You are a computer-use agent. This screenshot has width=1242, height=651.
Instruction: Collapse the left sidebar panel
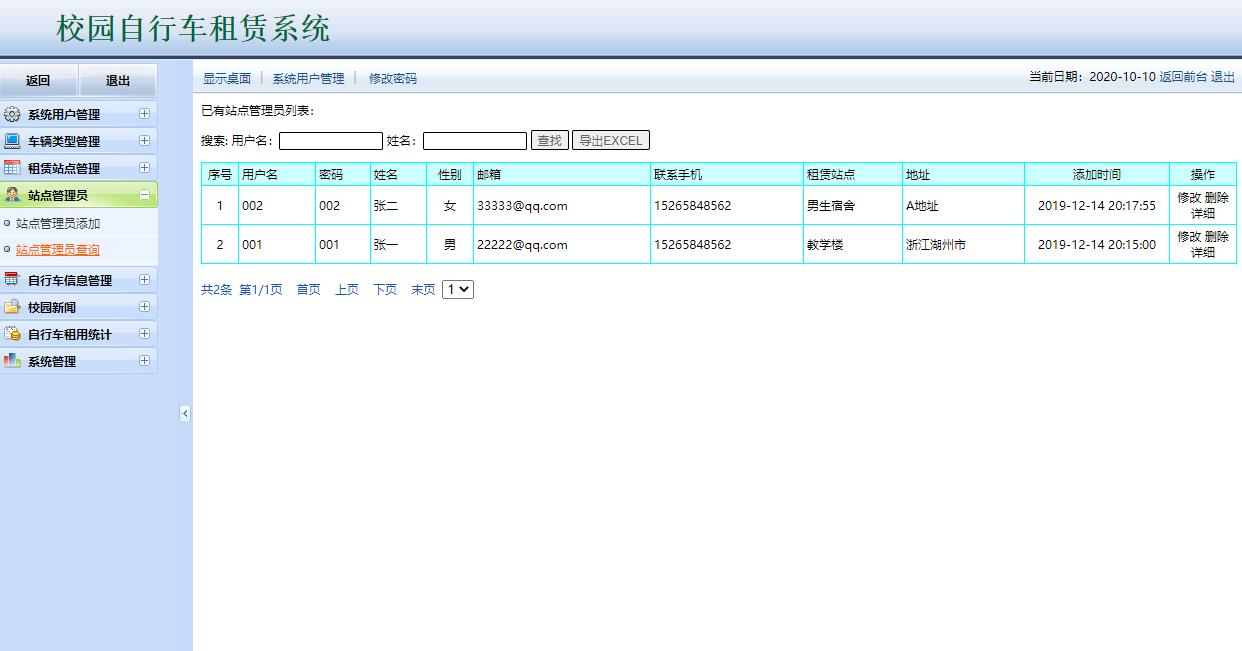(x=185, y=412)
